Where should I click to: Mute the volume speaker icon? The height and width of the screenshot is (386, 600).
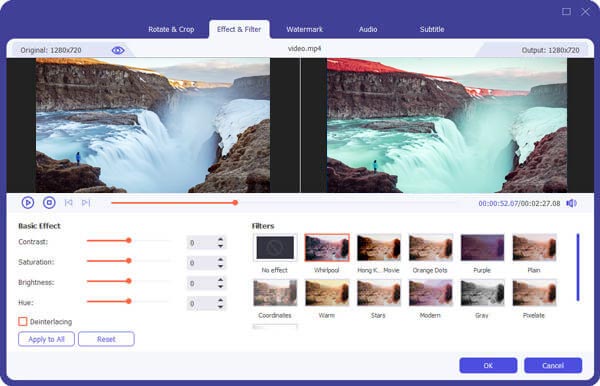click(x=571, y=203)
